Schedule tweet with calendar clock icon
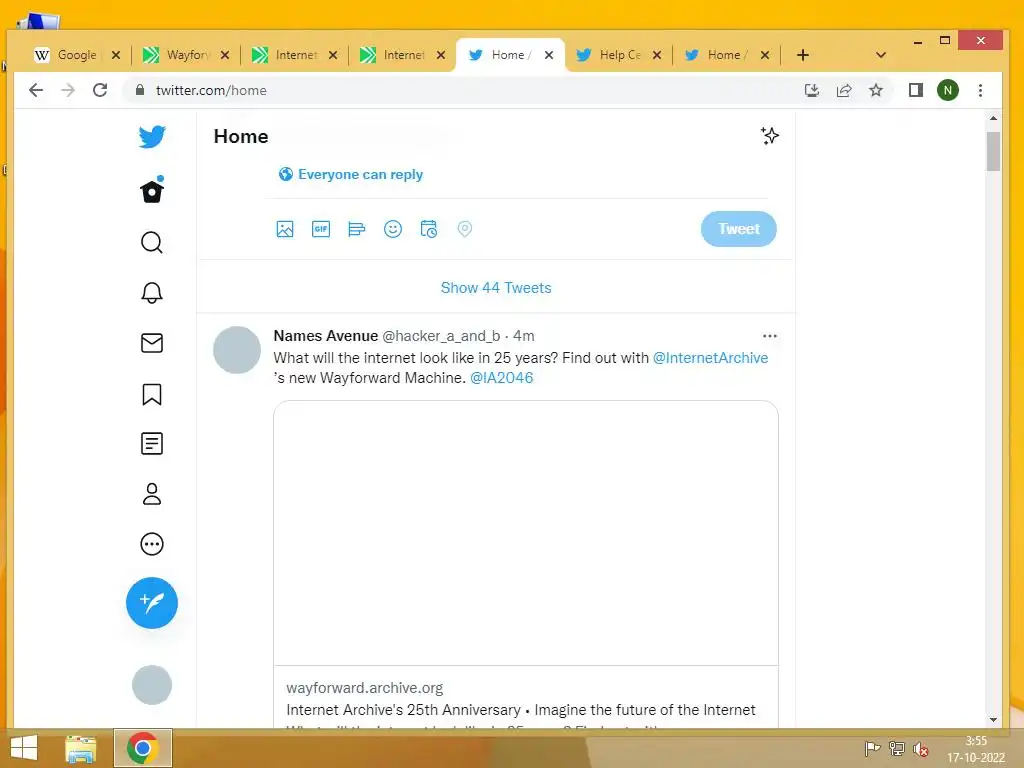 pyautogui.click(x=428, y=229)
